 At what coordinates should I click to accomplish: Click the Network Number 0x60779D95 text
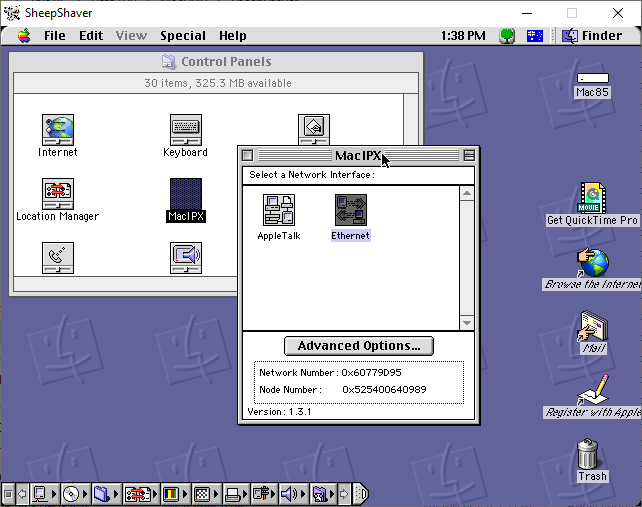tap(330, 373)
